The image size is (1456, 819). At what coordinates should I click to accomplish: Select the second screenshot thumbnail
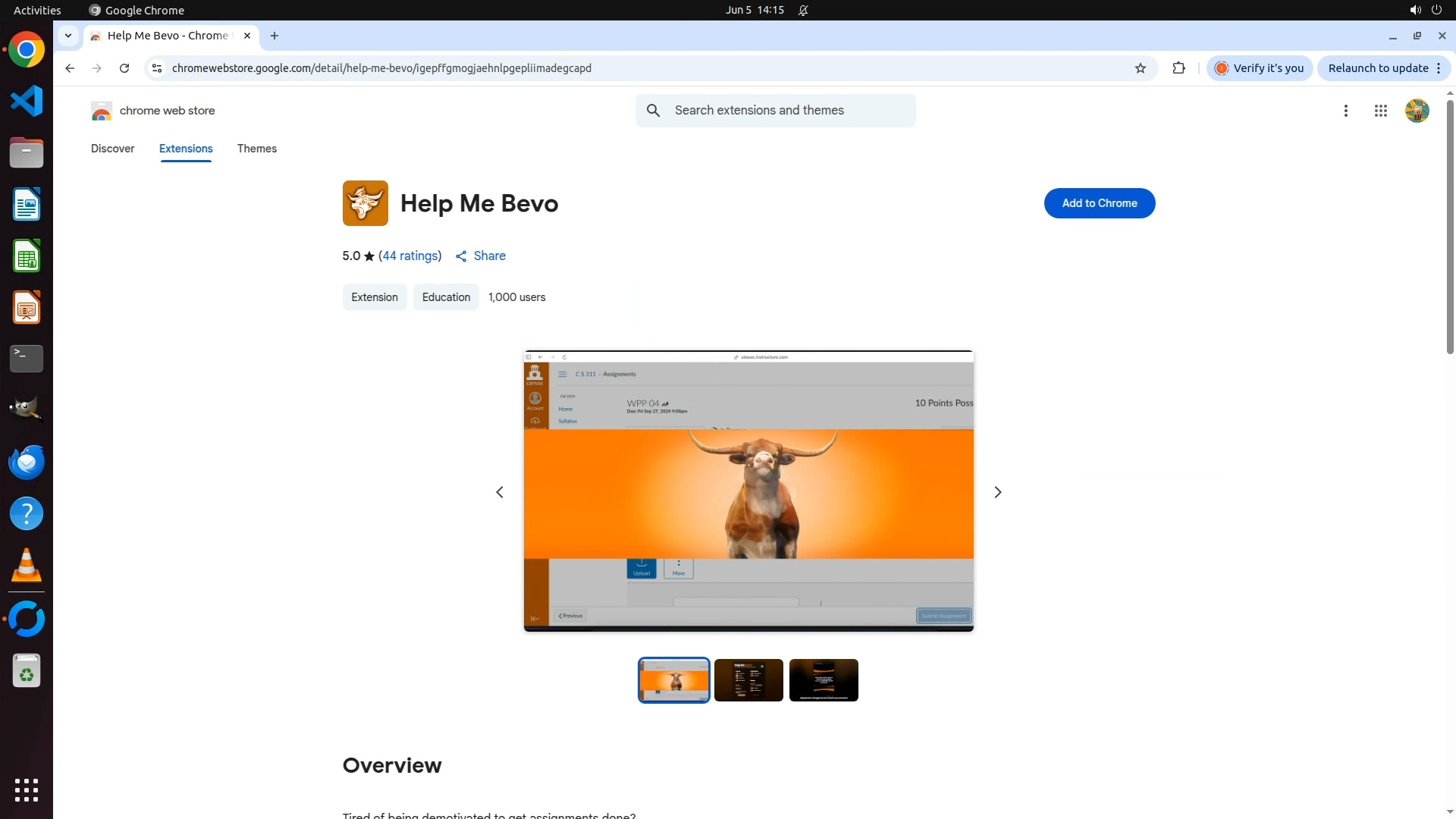(748, 680)
